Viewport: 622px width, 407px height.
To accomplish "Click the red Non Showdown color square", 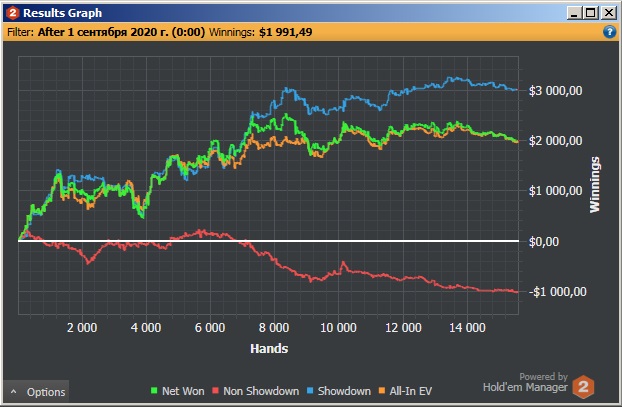I will (215, 391).
